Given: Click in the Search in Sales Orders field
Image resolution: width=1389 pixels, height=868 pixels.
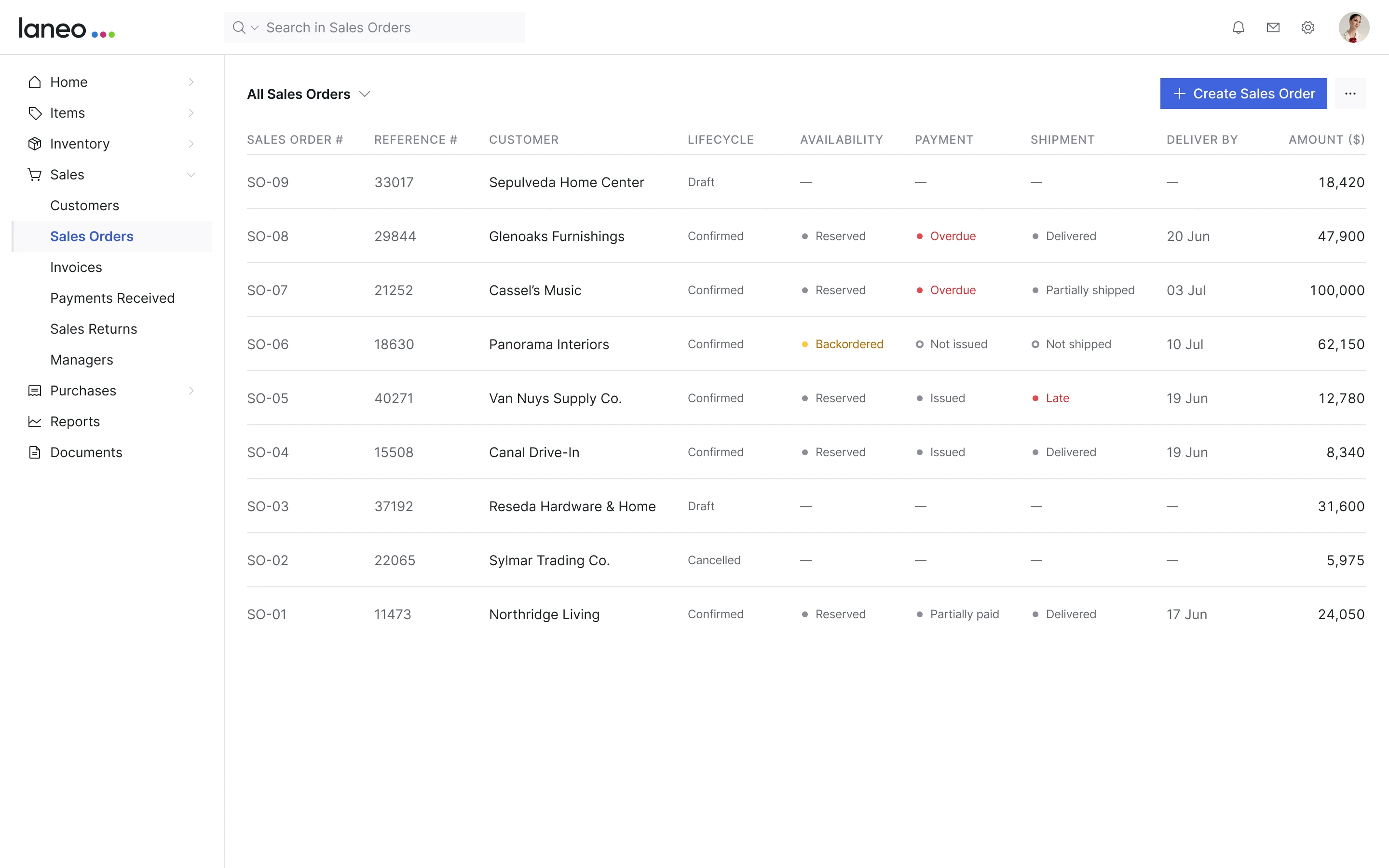Looking at the screenshot, I should (374, 27).
